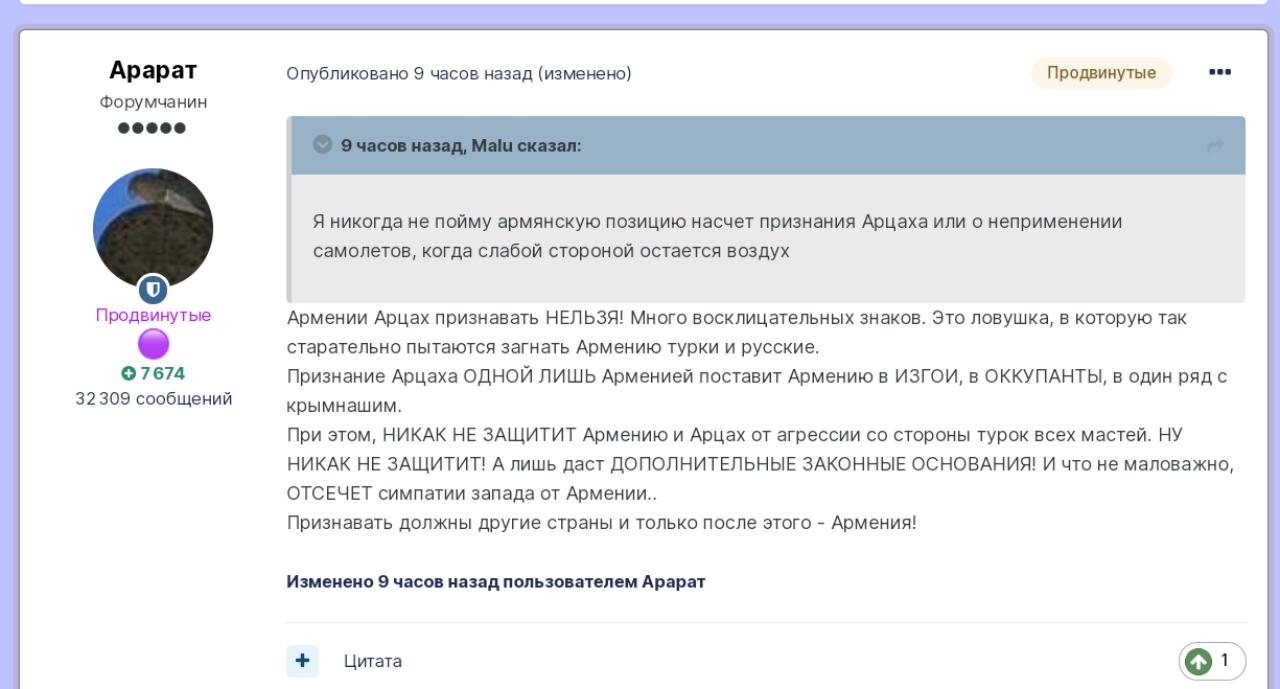Viewport: 1280px width, 689px height.
Task: Open the '32 309 сообщений' post count
Action: pos(153,399)
